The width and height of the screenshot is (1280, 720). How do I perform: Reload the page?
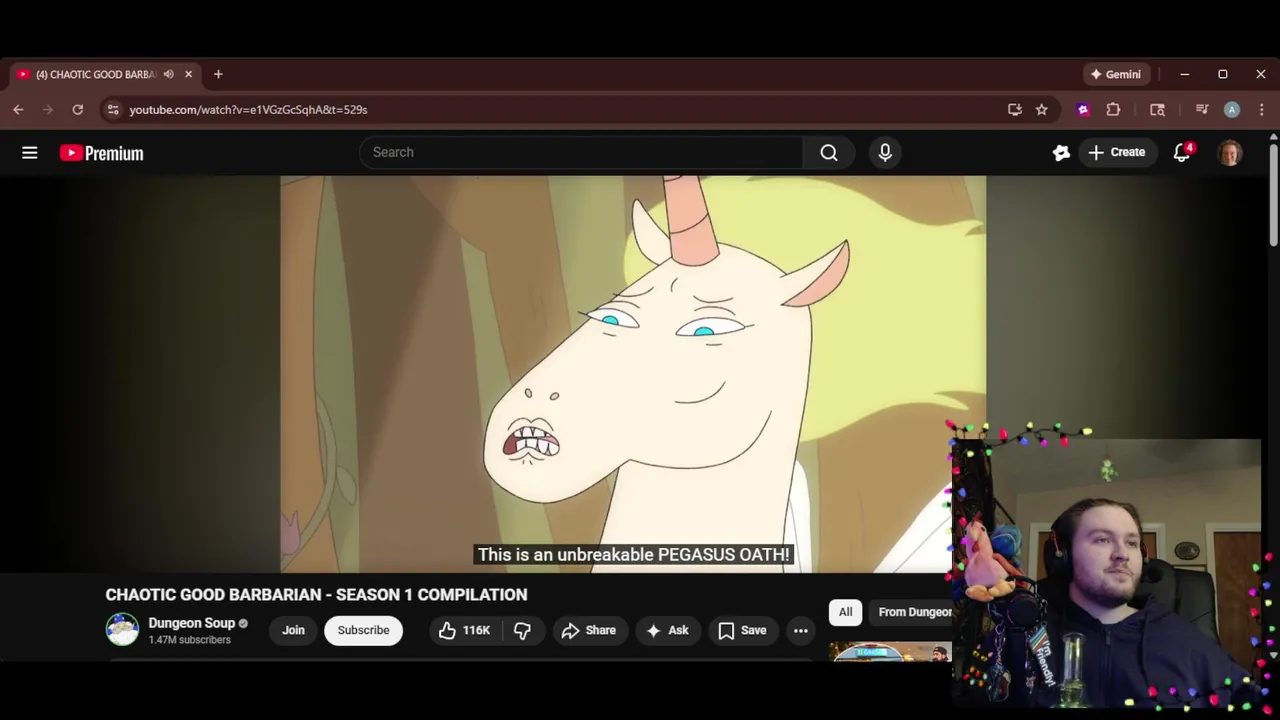tap(77, 110)
